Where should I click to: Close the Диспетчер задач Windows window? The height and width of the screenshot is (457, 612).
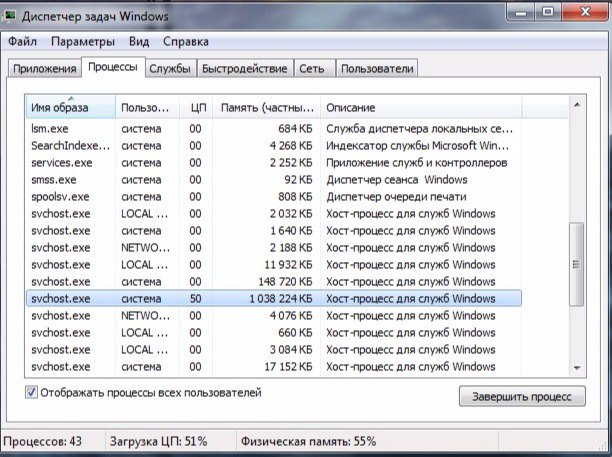(585, 12)
